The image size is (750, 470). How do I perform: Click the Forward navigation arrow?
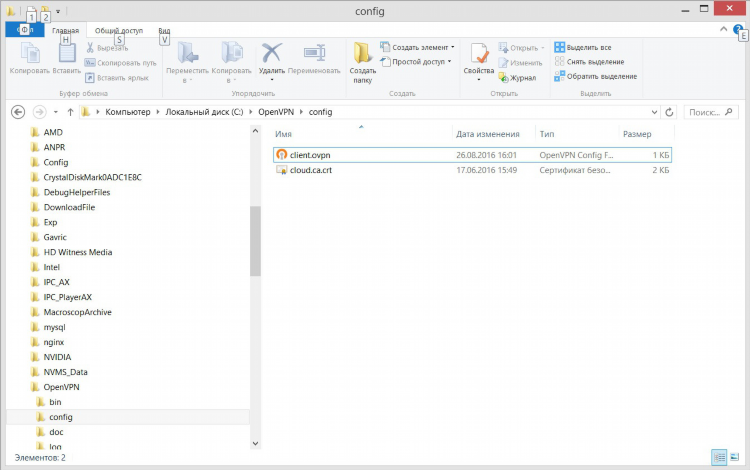click(x=39, y=112)
